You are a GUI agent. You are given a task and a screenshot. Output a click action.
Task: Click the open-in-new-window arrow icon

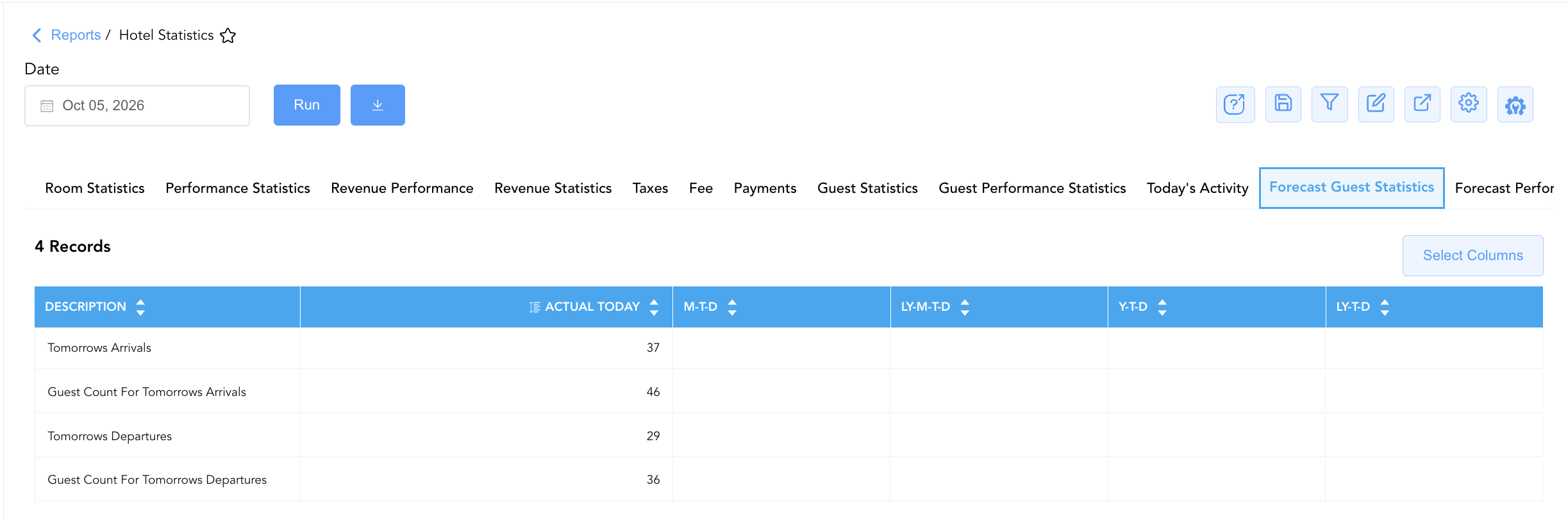tap(1422, 104)
